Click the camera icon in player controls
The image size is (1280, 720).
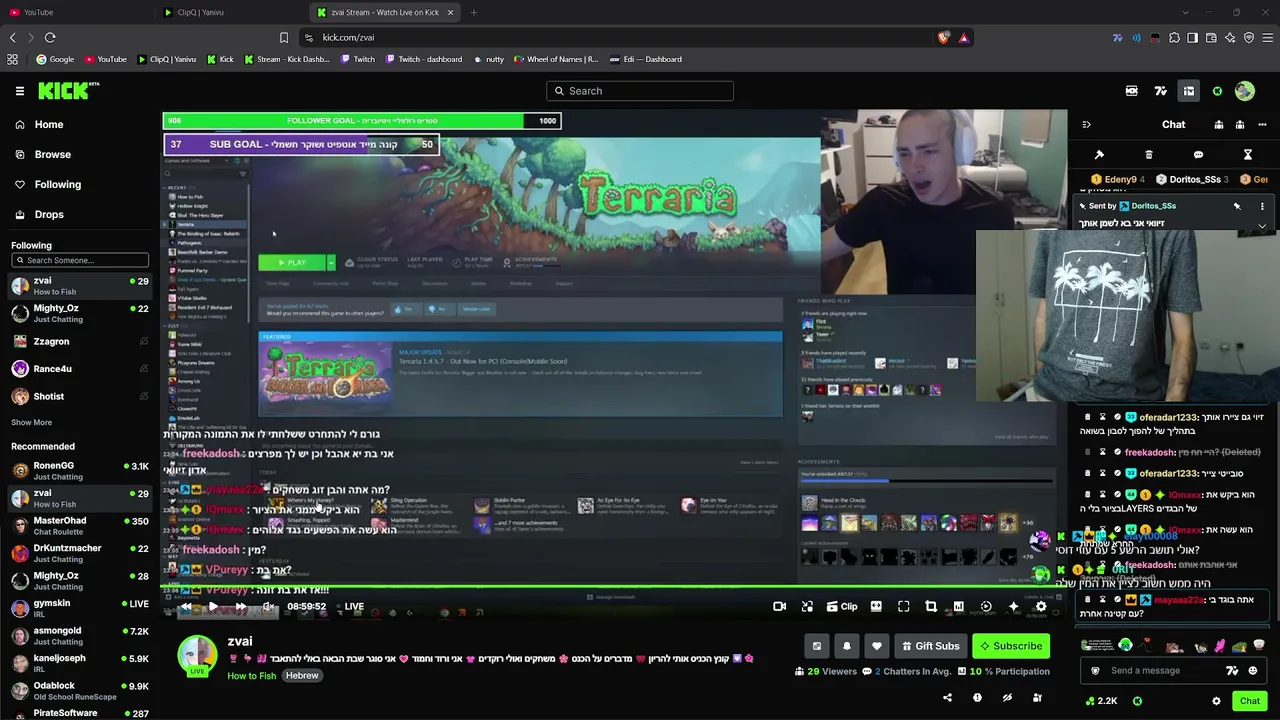point(779,606)
